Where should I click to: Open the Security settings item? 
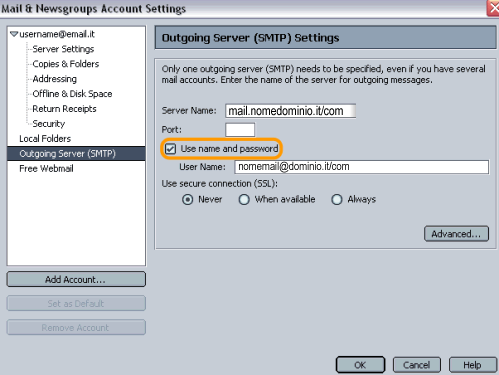tap(49, 124)
